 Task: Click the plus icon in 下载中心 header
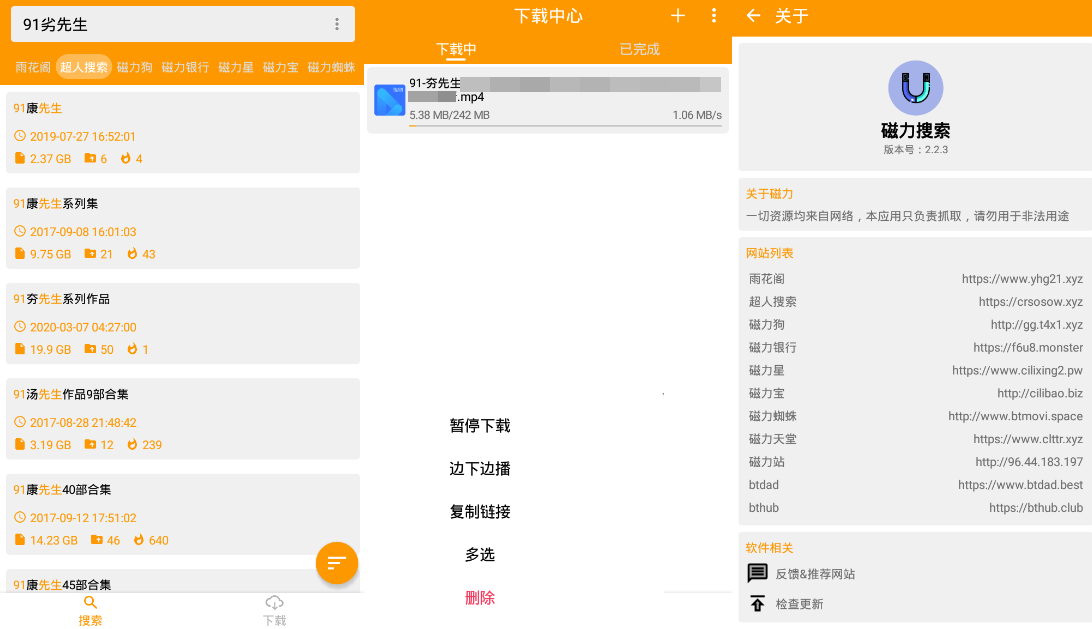coord(678,15)
